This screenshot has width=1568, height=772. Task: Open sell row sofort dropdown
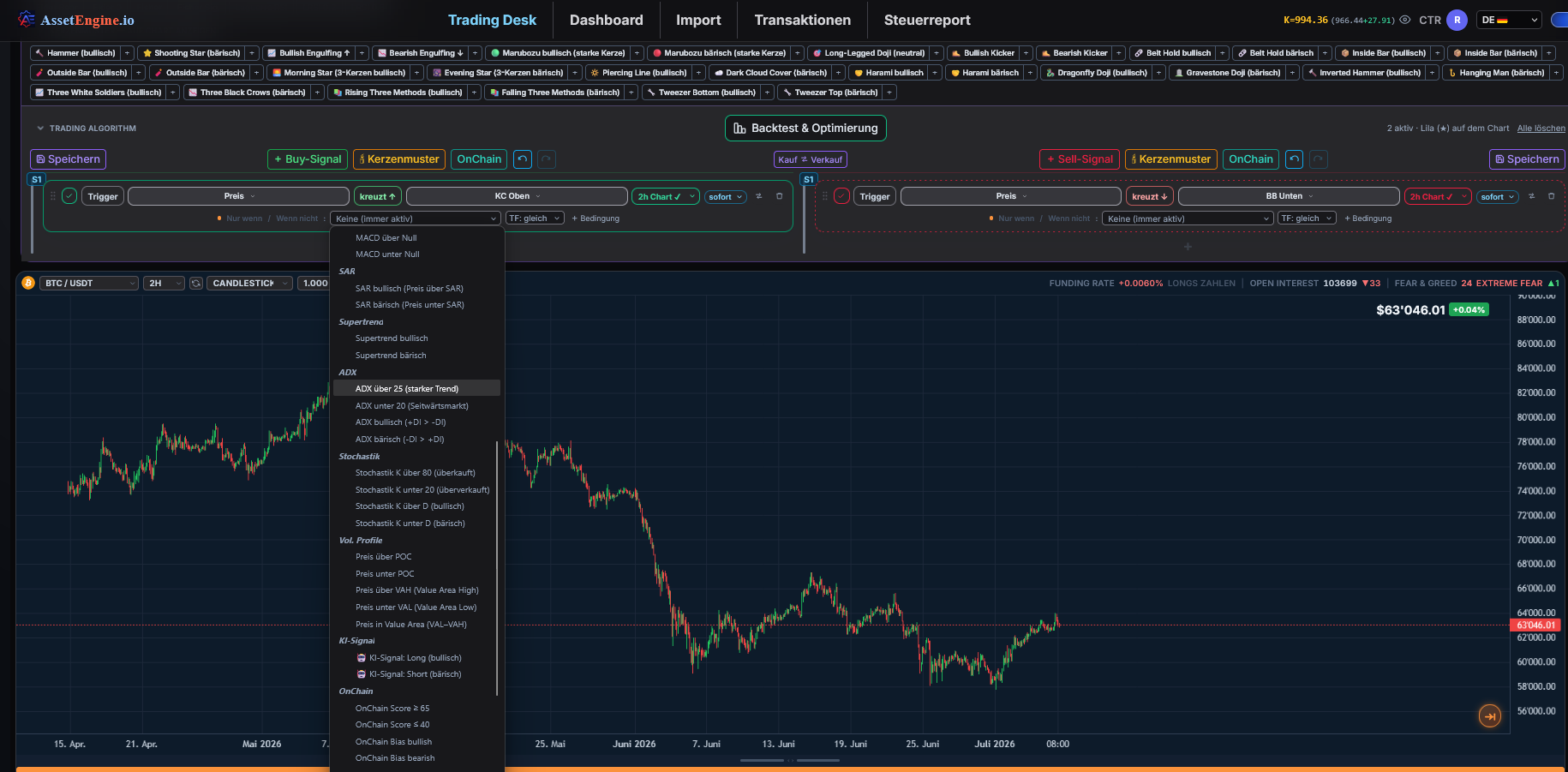click(1498, 196)
